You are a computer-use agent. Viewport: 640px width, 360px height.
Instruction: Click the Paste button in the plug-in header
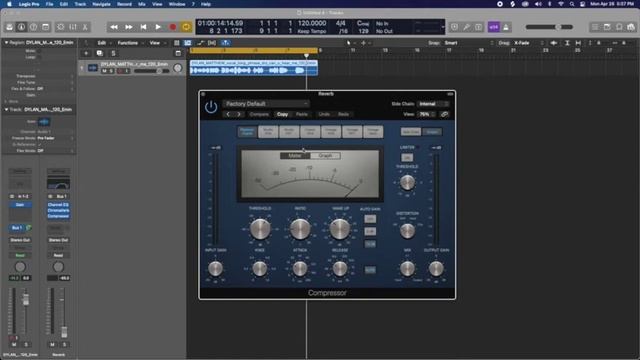click(x=302, y=114)
